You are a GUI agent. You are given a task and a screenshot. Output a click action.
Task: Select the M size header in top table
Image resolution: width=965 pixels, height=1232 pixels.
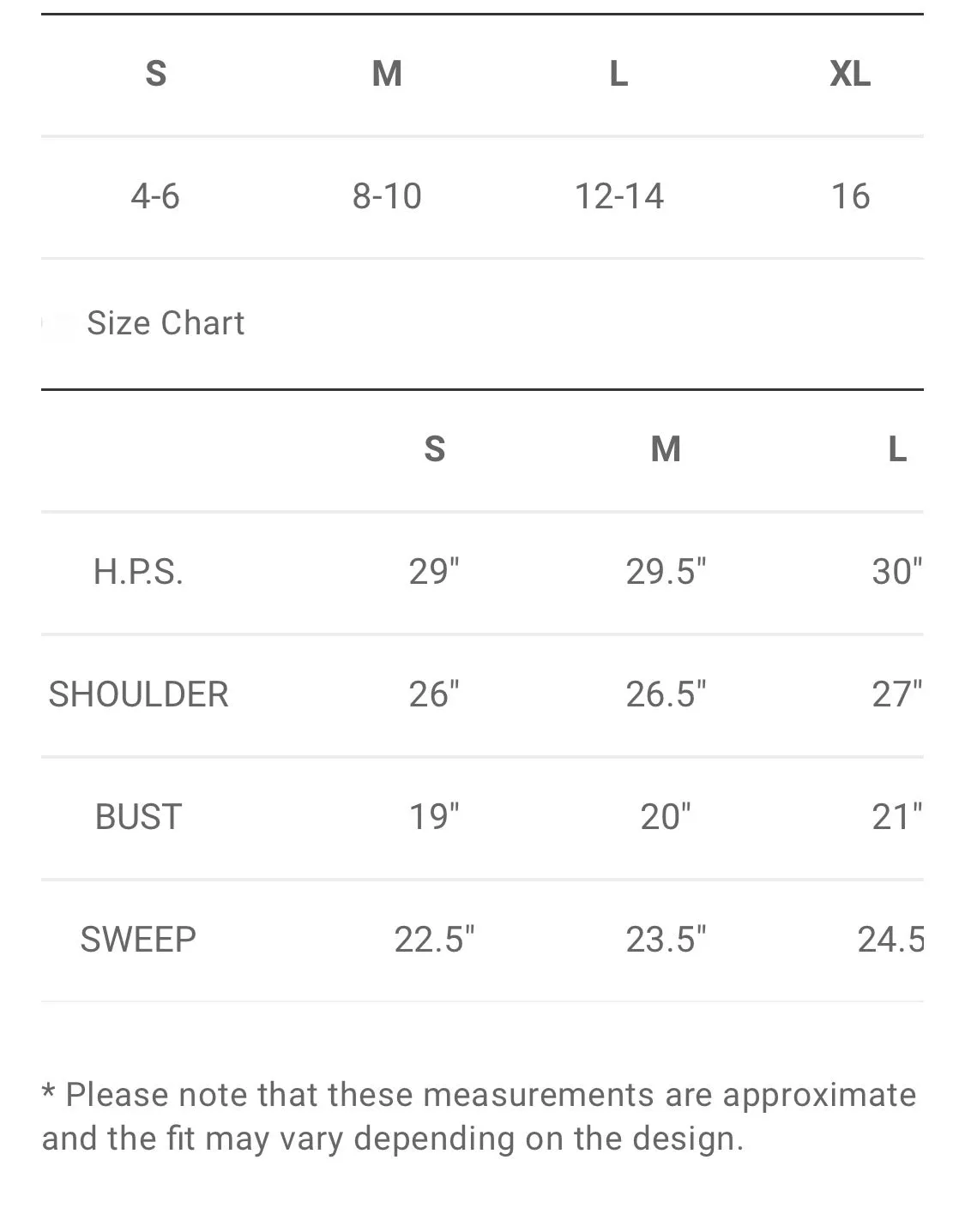[x=387, y=74]
